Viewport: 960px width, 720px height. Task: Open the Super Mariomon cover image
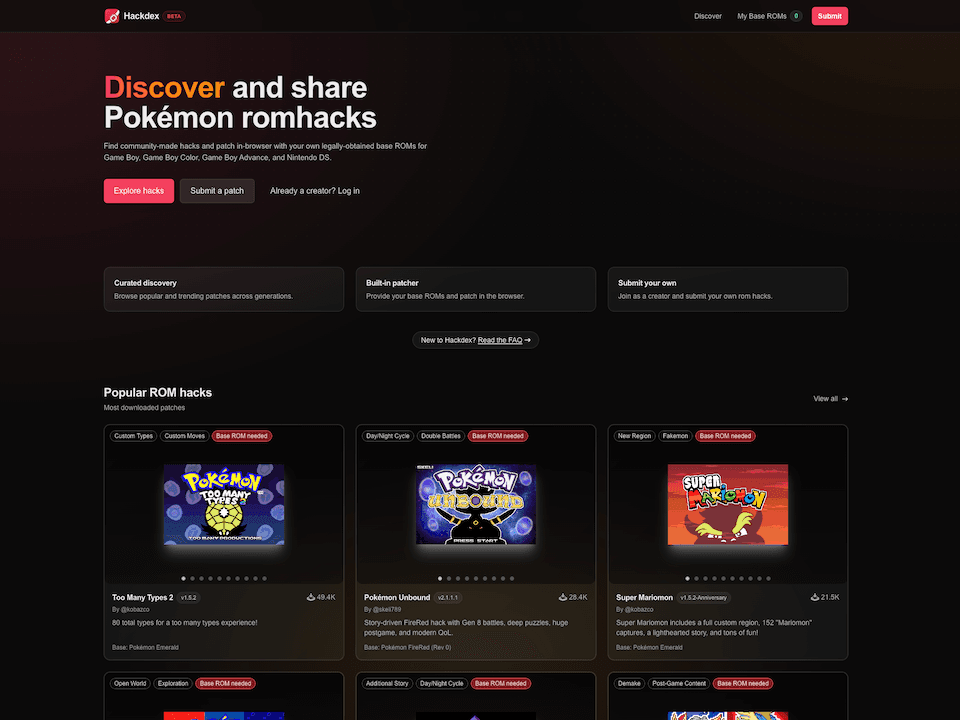coord(728,504)
